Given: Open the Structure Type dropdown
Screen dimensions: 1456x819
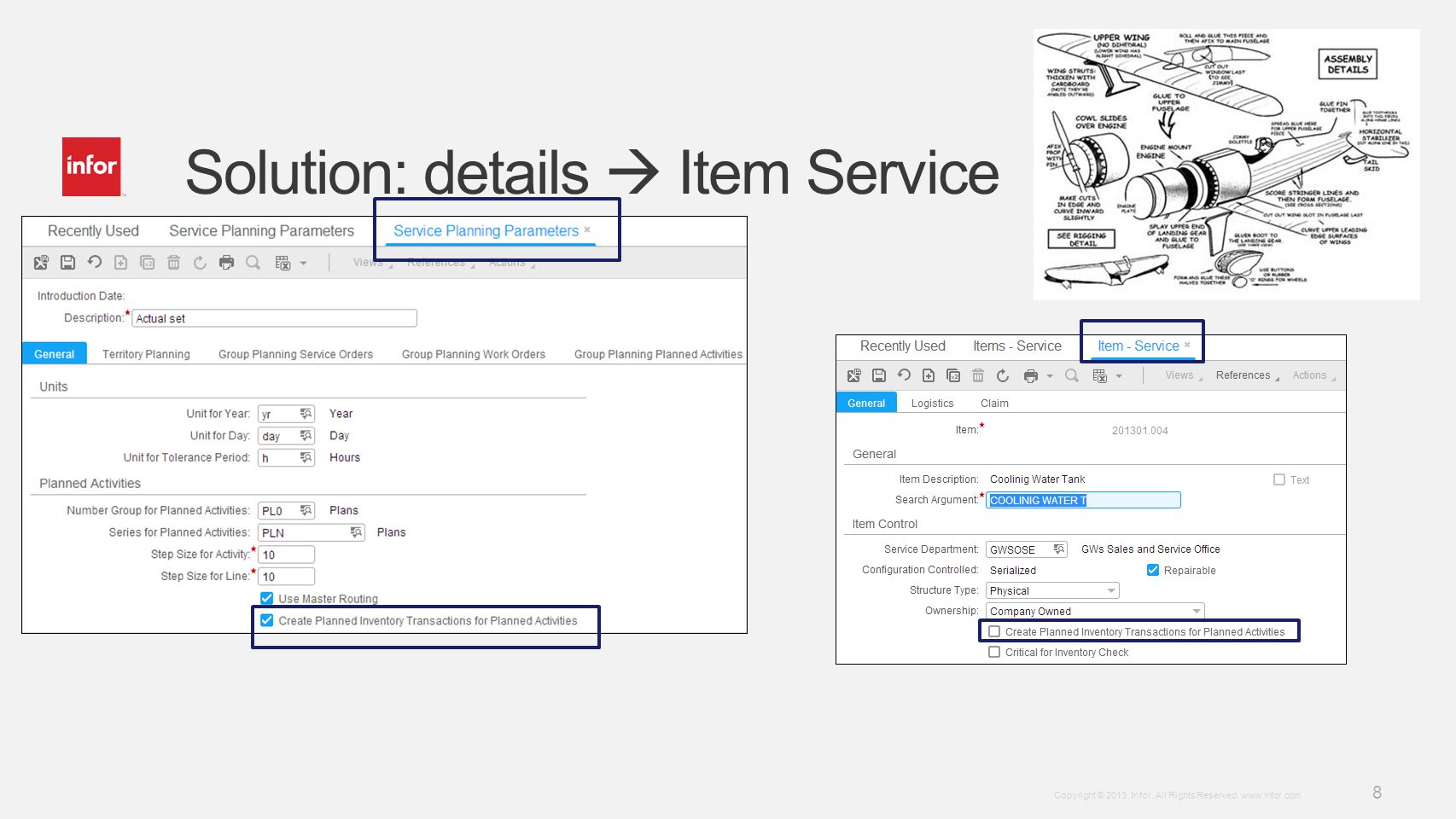Looking at the screenshot, I should (1111, 590).
